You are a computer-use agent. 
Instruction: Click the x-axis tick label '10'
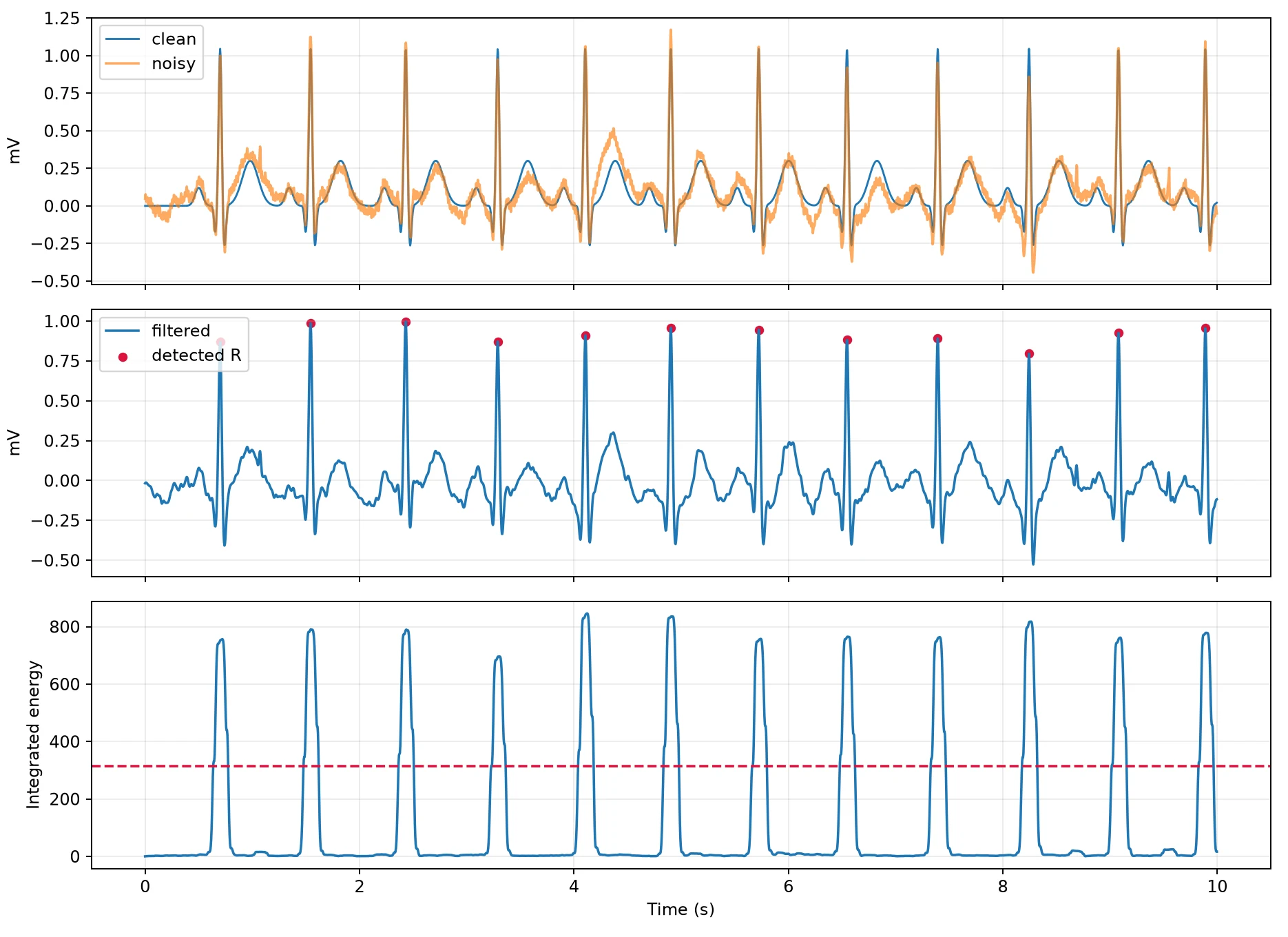pyautogui.click(x=1217, y=887)
